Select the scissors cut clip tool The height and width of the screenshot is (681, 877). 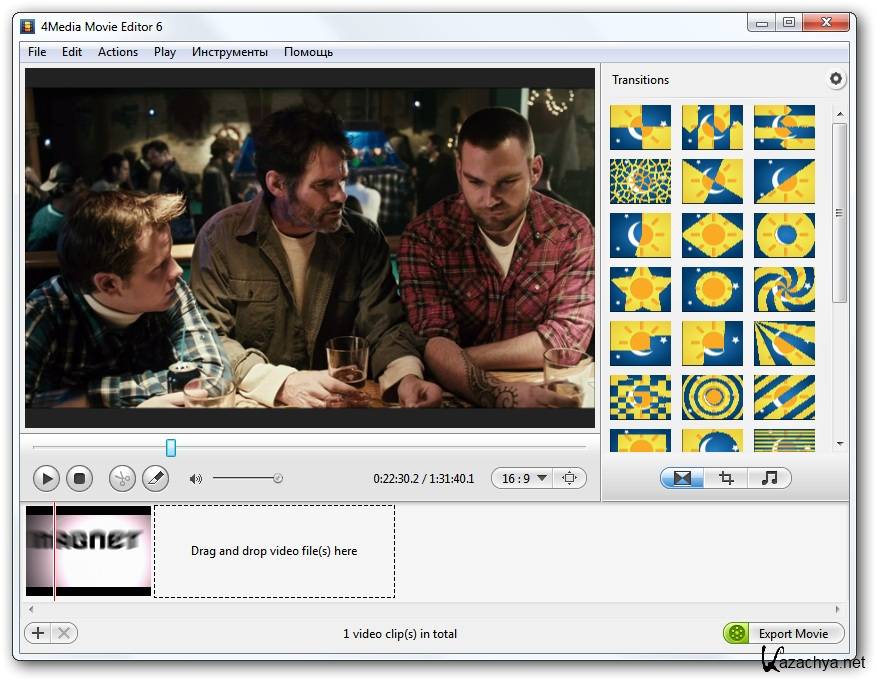121,478
